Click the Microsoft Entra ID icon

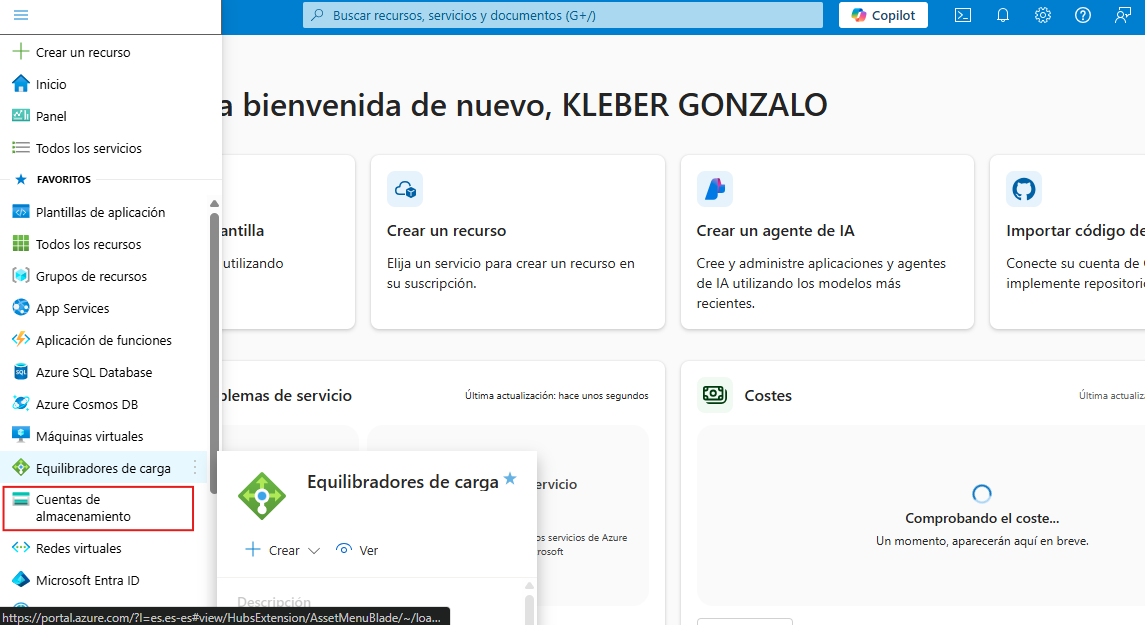(21, 580)
